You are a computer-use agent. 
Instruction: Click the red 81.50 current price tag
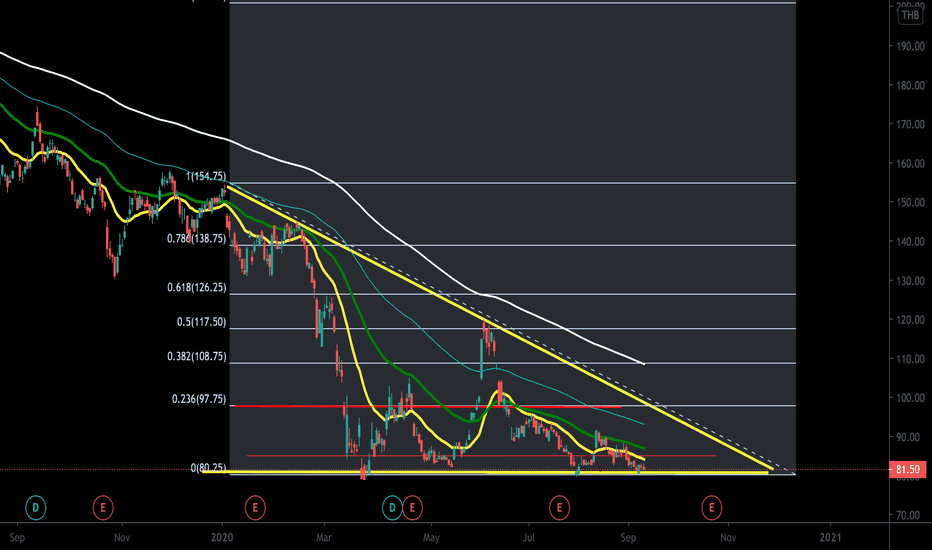click(907, 469)
